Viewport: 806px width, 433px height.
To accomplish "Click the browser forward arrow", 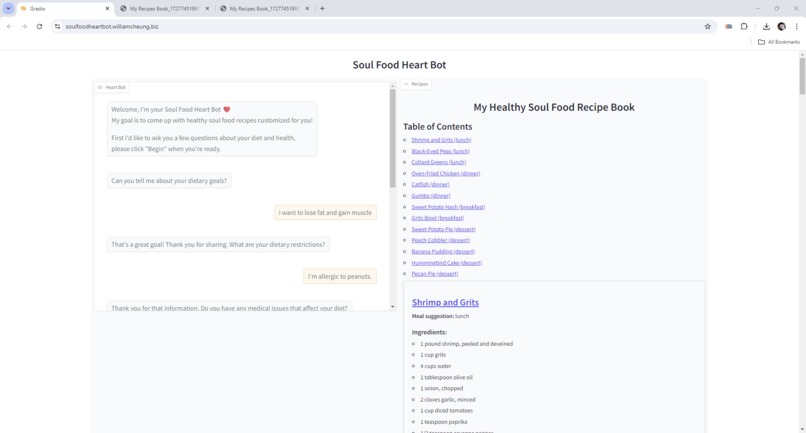I will 24,26.
